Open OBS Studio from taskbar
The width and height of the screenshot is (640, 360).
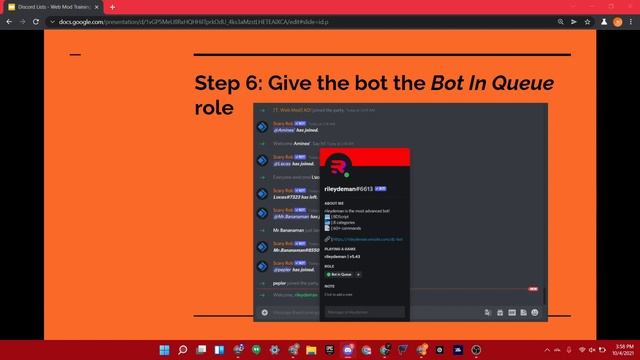(x=476, y=350)
